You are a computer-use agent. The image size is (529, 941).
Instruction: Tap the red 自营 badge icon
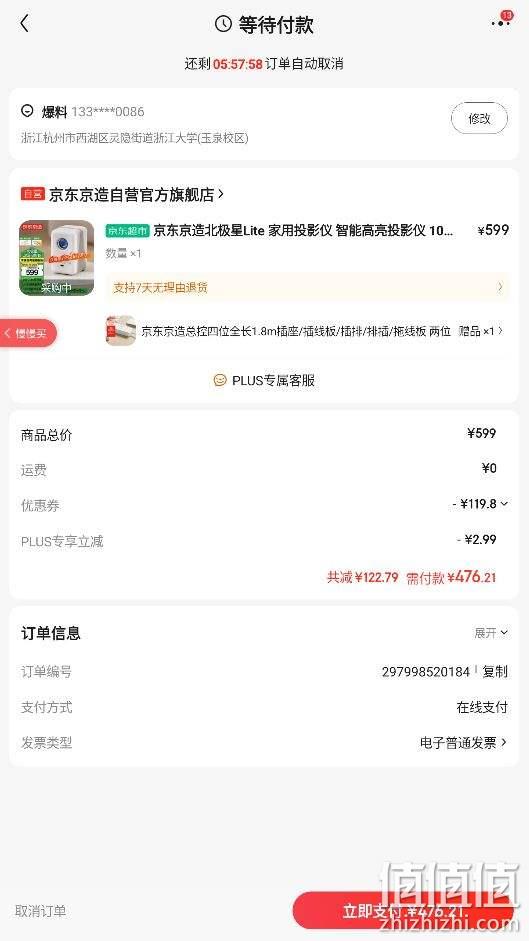(x=32, y=194)
